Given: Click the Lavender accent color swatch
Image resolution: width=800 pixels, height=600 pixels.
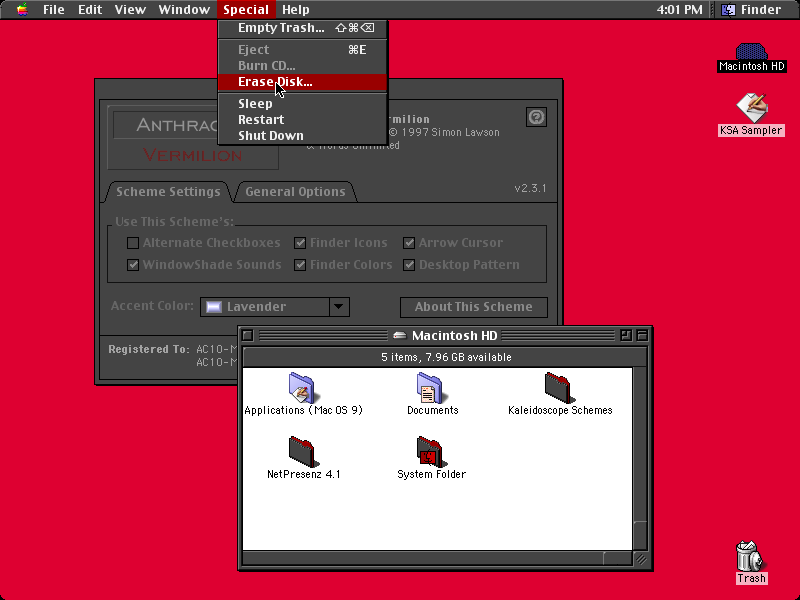Looking at the screenshot, I should [x=214, y=307].
